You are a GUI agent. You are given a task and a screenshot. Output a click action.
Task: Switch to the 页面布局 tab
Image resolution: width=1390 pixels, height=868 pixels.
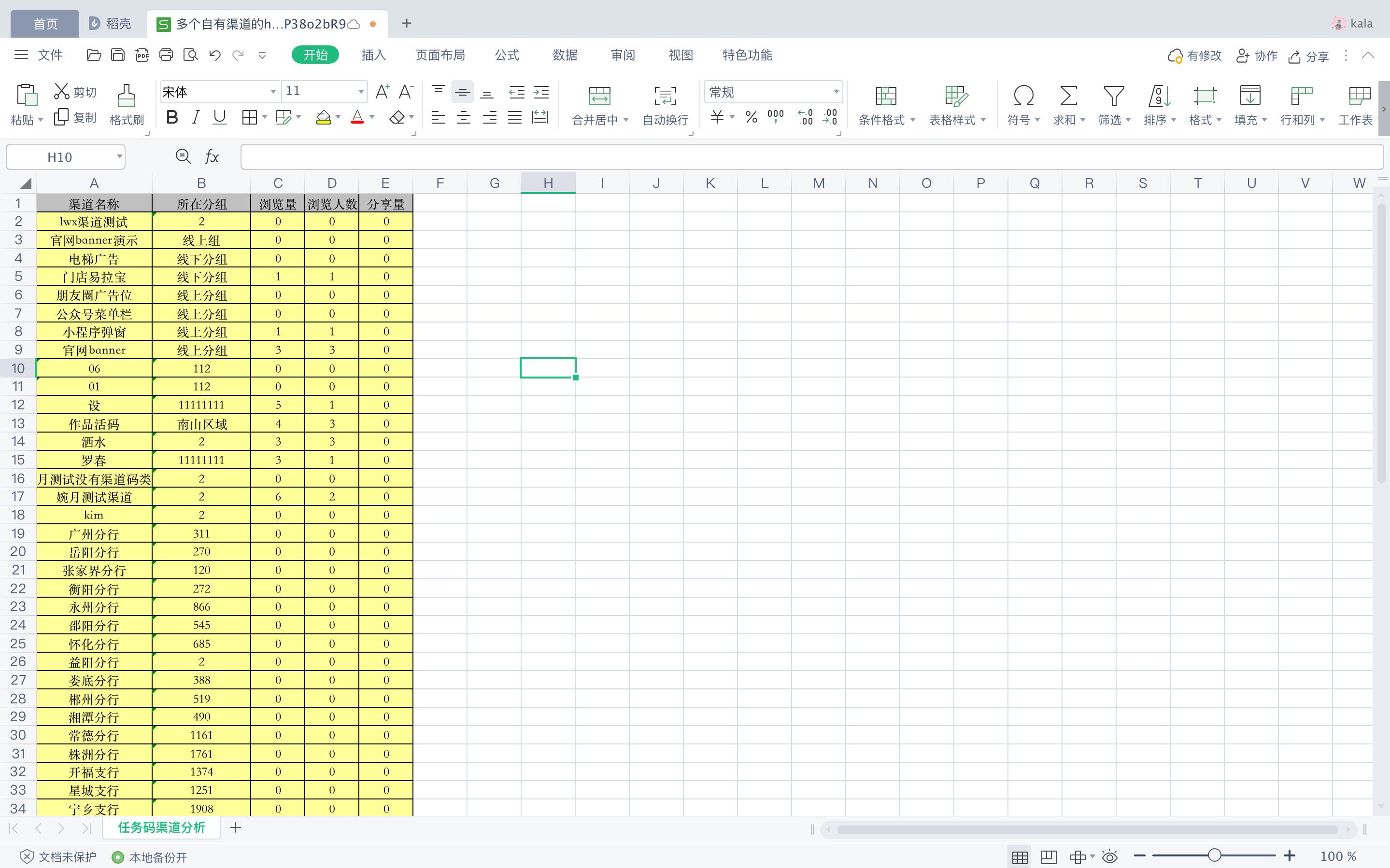(x=440, y=55)
